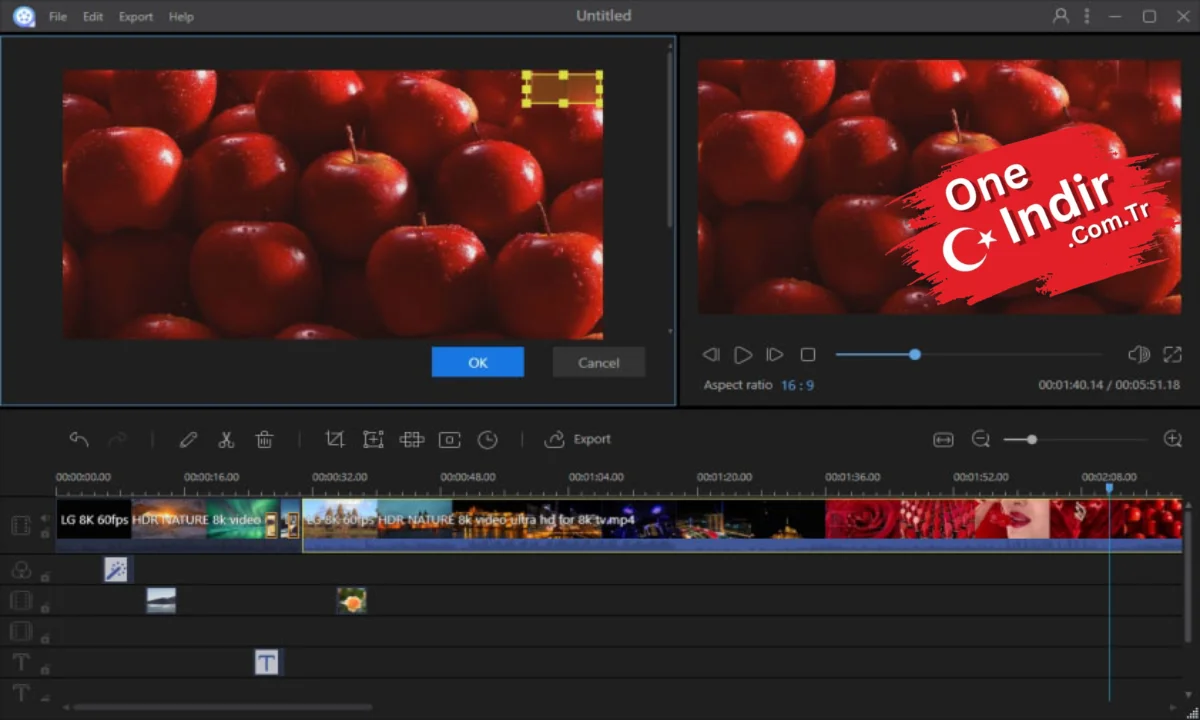
Task: Click the Delete trash can icon
Action: 264,439
